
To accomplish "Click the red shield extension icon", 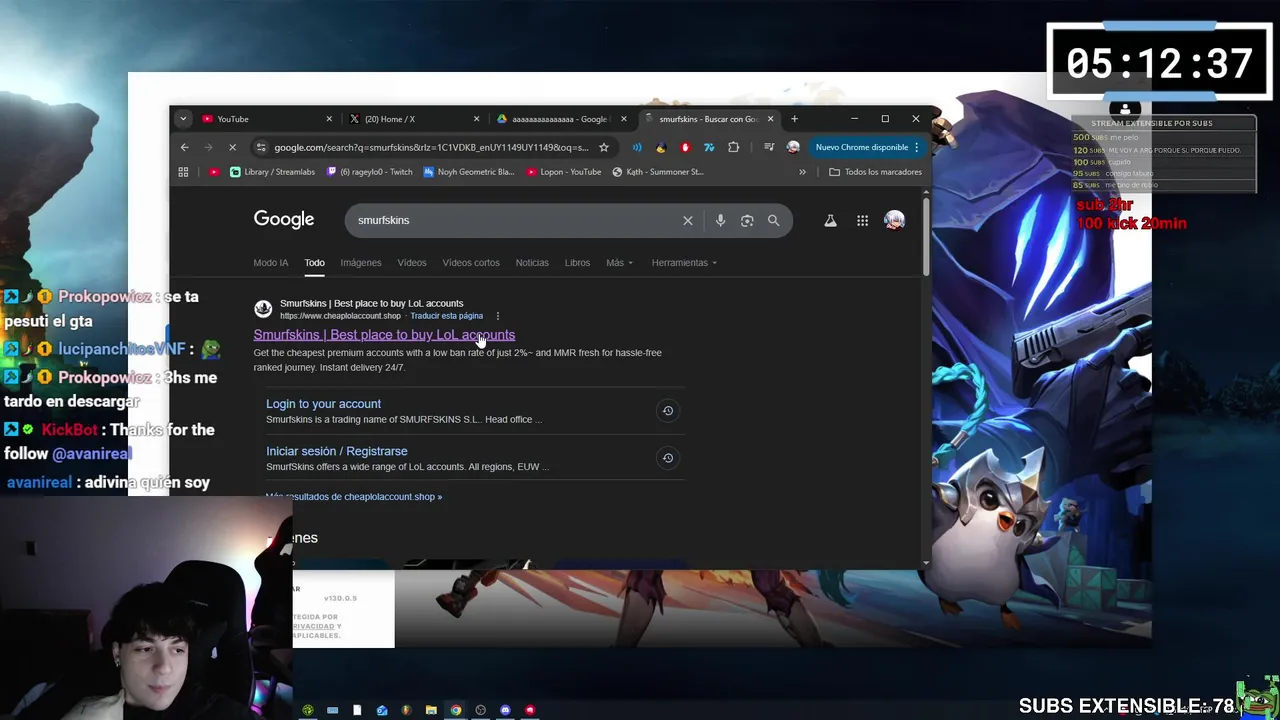I will pyautogui.click(x=685, y=147).
